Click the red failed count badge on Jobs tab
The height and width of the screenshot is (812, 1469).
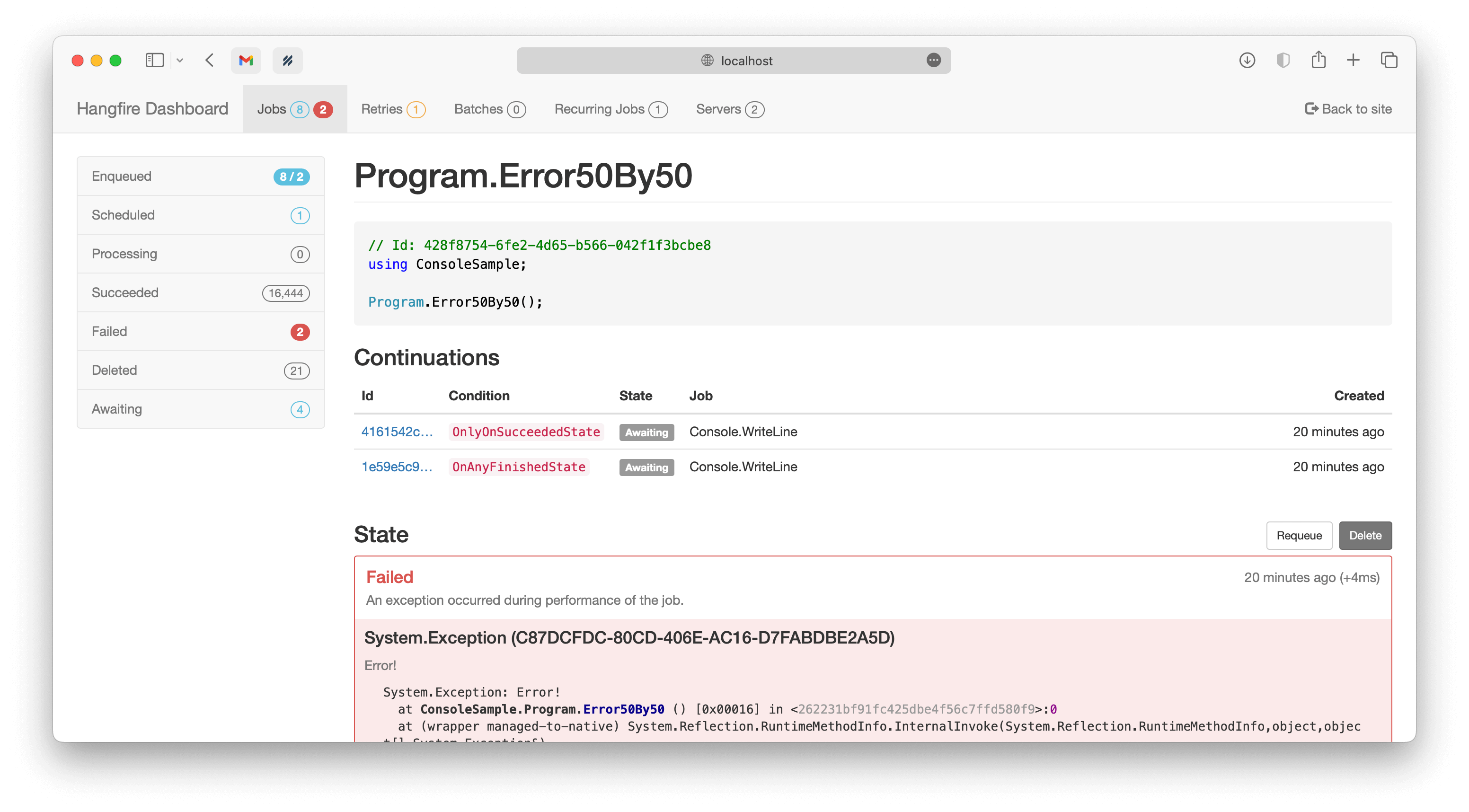(323, 109)
